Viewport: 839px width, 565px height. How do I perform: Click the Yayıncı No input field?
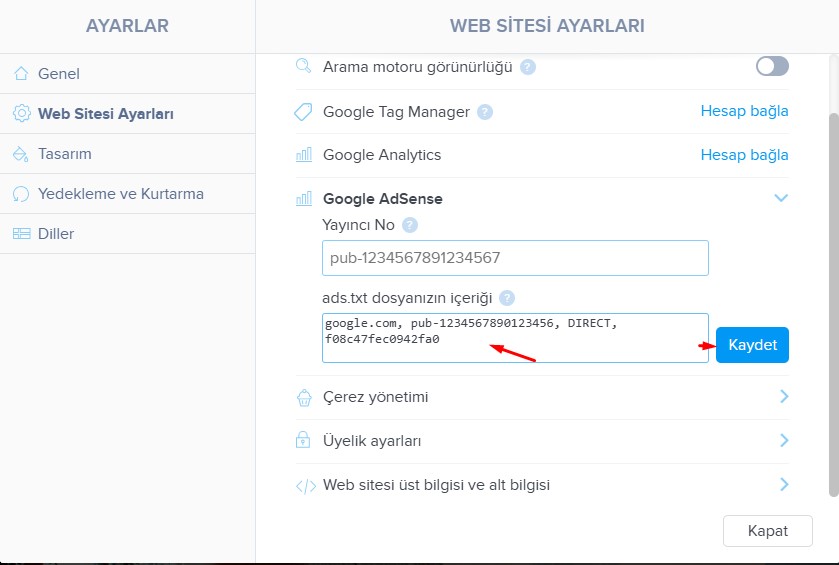515,258
